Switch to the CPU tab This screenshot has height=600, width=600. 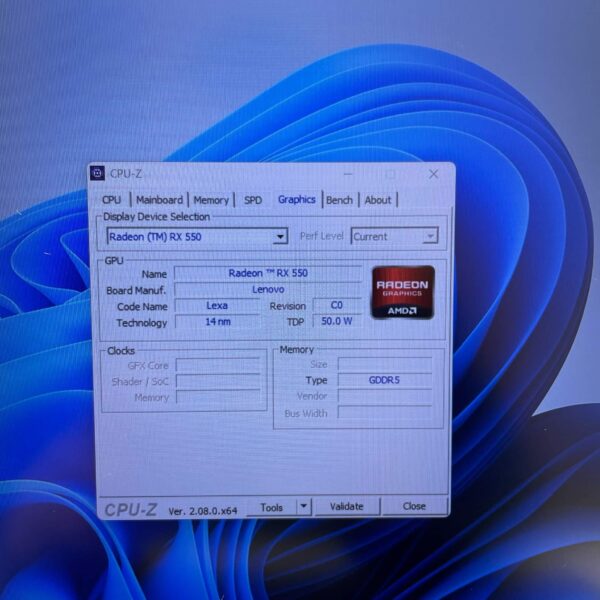click(111, 200)
